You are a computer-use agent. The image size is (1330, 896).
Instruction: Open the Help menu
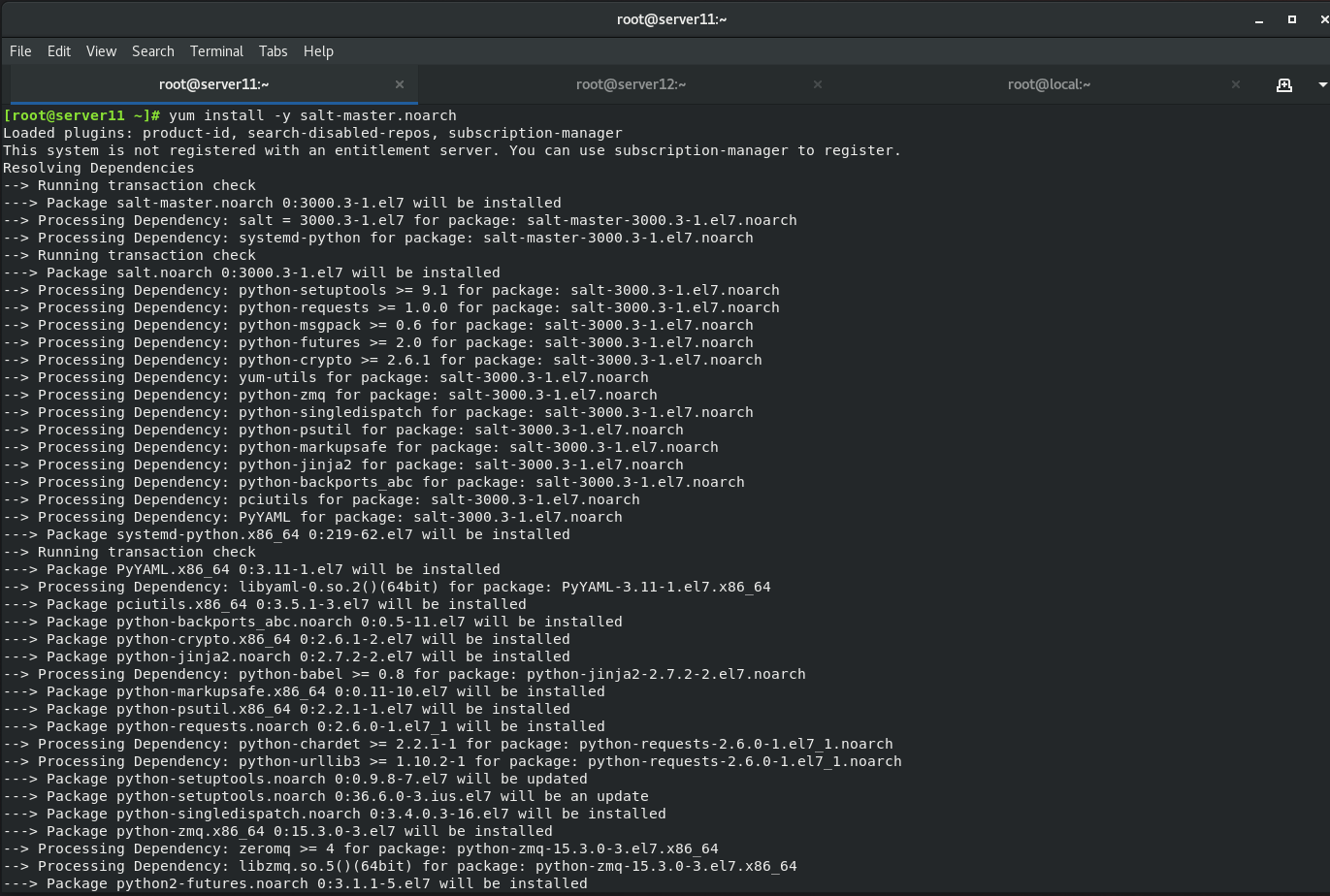pyautogui.click(x=318, y=50)
